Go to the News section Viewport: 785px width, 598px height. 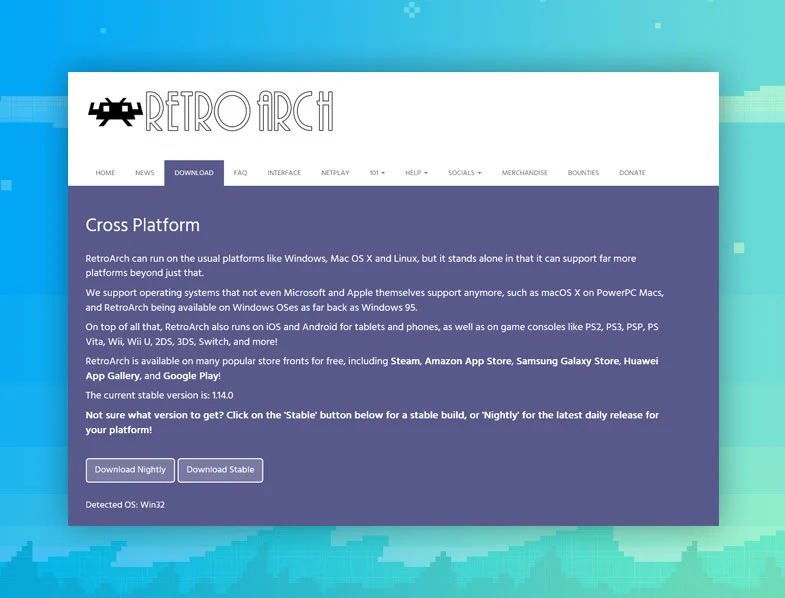[x=145, y=173]
